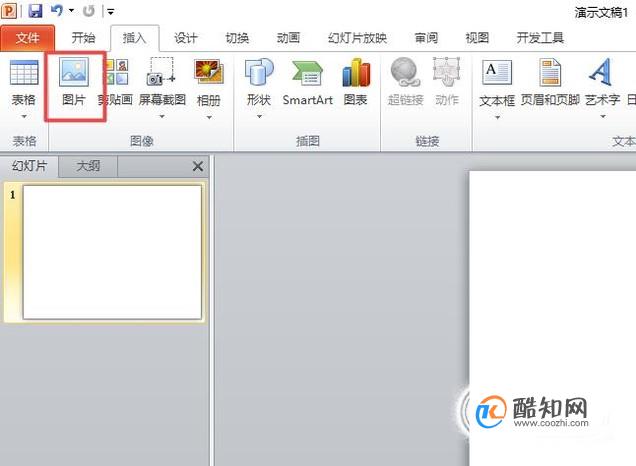This screenshot has height=466, width=636.
Task: Click the Table (表格) icon
Action: [24, 72]
